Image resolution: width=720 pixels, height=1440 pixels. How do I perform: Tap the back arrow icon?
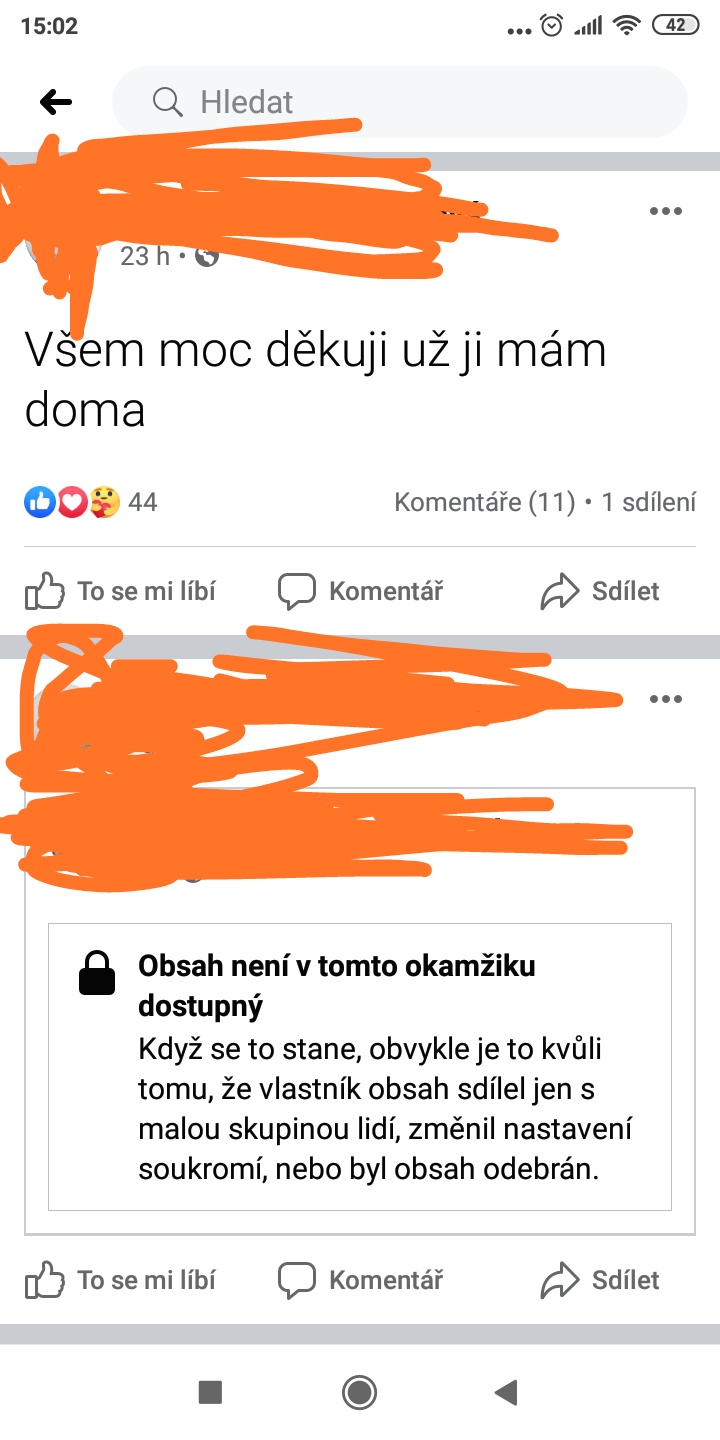pos(56,101)
